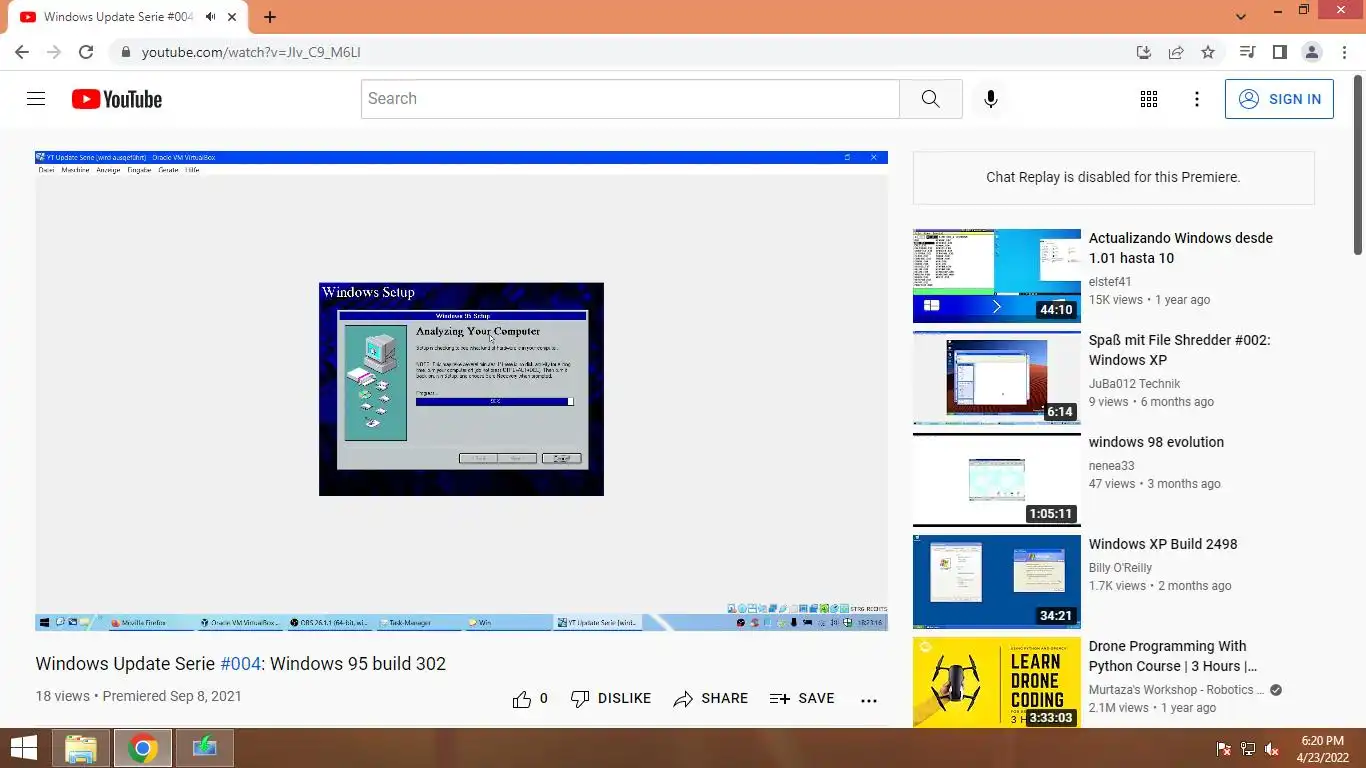Bookmark this page with the star
Viewport: 1366px width, 768px height.
[1208, 52]
